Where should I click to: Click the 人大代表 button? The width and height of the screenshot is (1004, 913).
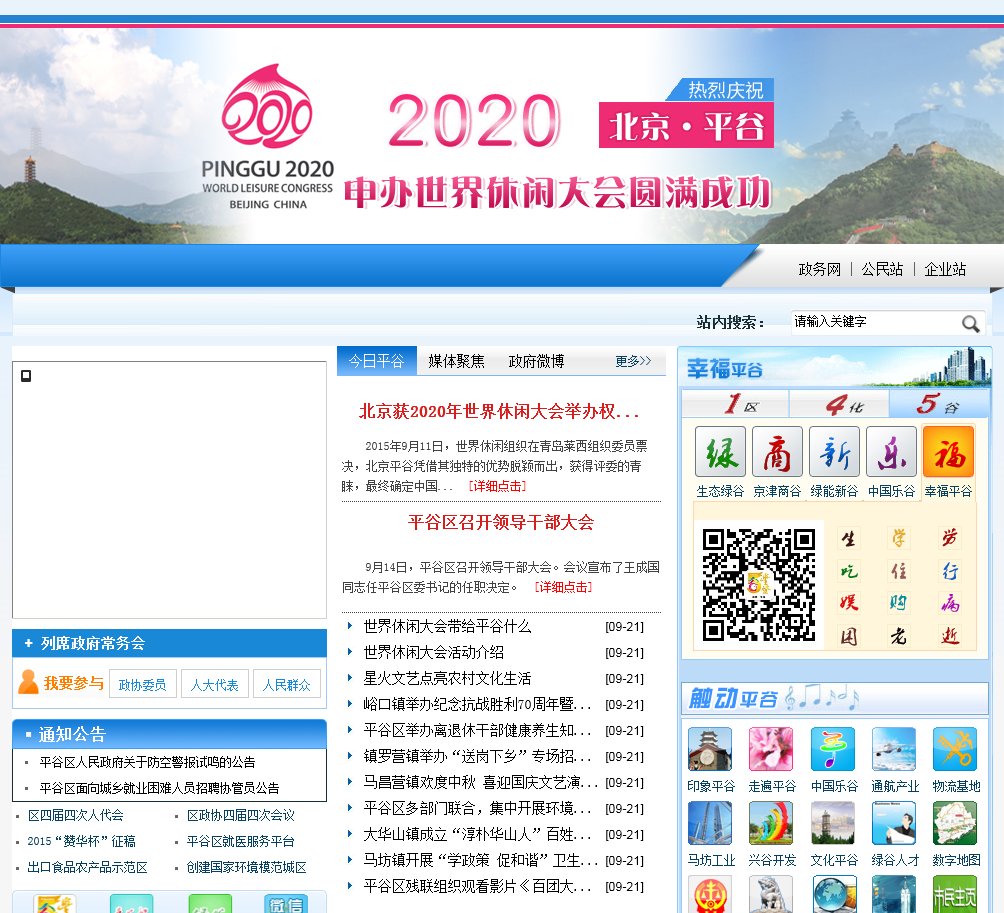click(x=215, y=684)
